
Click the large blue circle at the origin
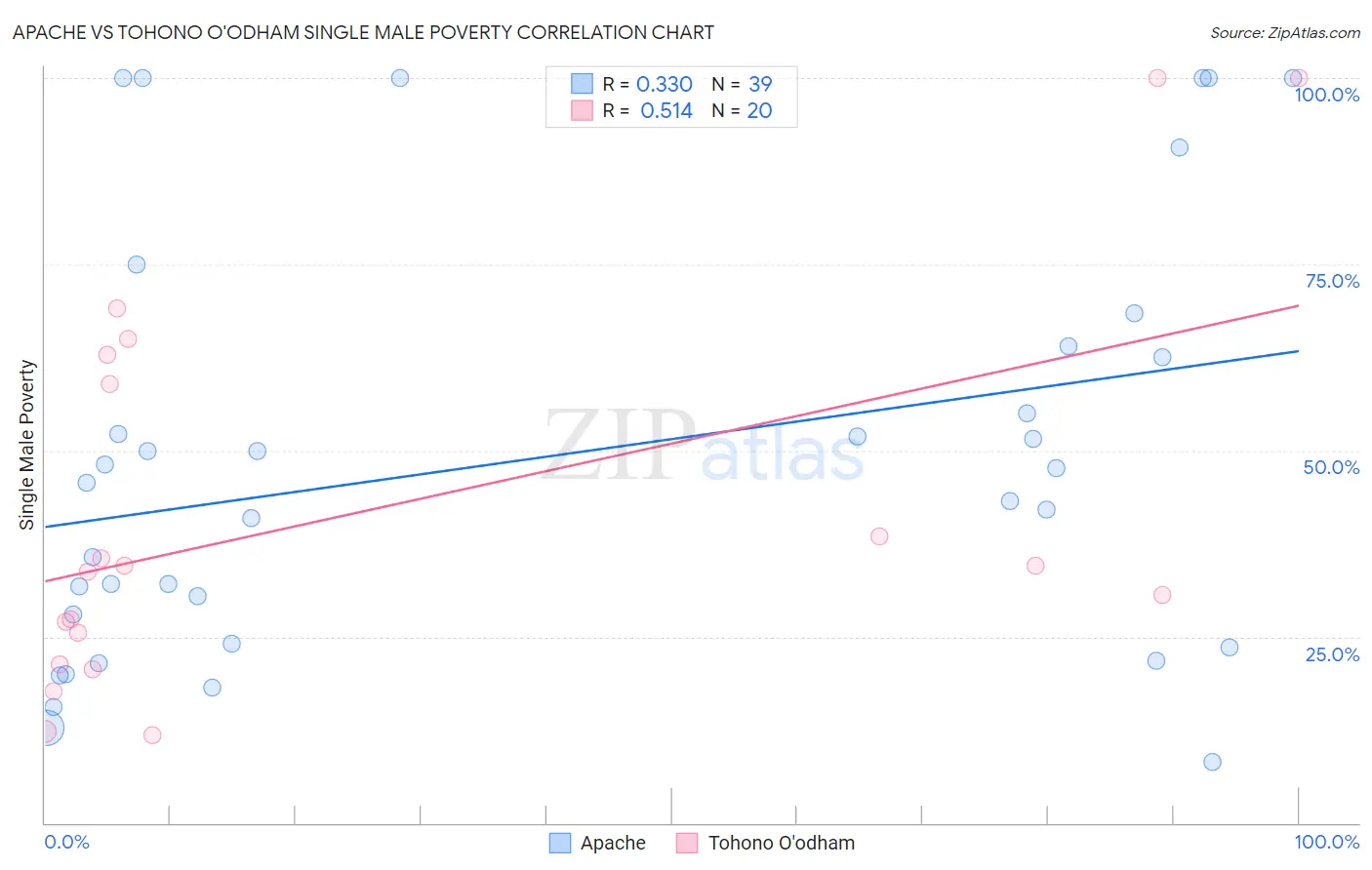tap(46, 728)
